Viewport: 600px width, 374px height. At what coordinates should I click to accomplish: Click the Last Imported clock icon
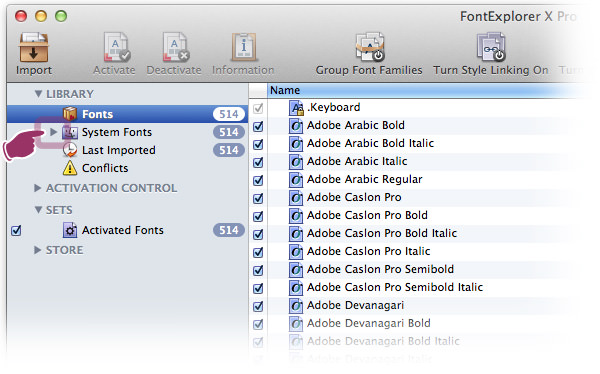[70, 150]
